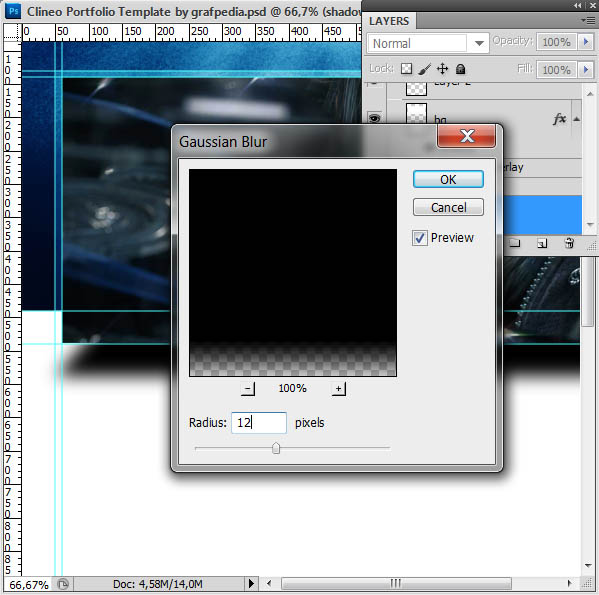Toggle Lock position move icon

442,69
